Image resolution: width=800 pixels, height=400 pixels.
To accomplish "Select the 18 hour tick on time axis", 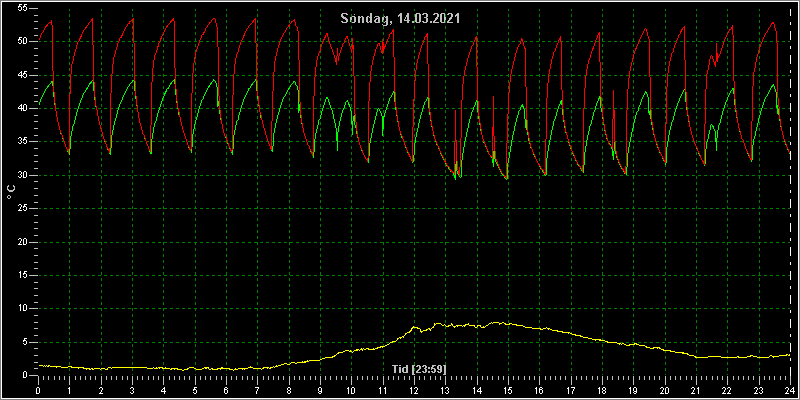I will (x=602, y=390).
